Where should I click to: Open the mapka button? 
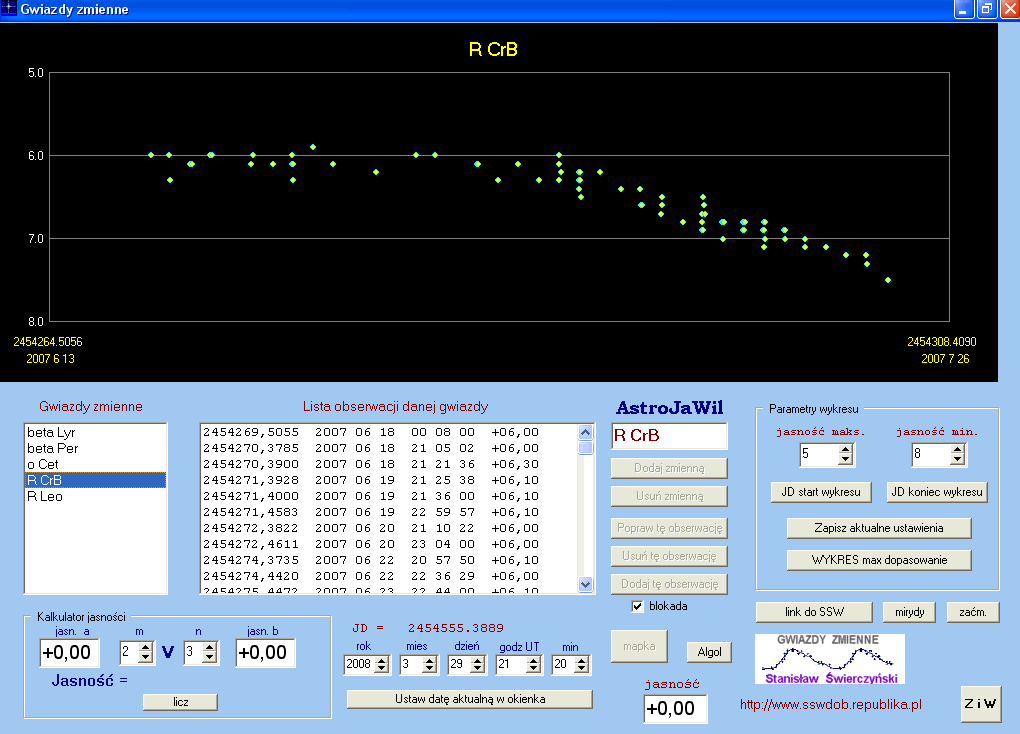click(x=639, y=646)
